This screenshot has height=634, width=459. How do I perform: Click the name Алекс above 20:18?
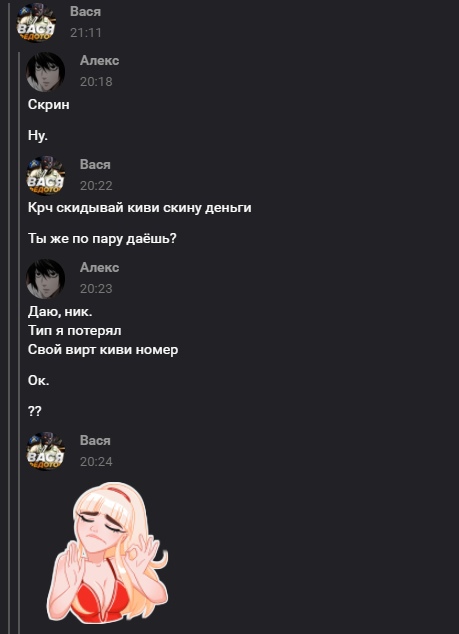99,60
